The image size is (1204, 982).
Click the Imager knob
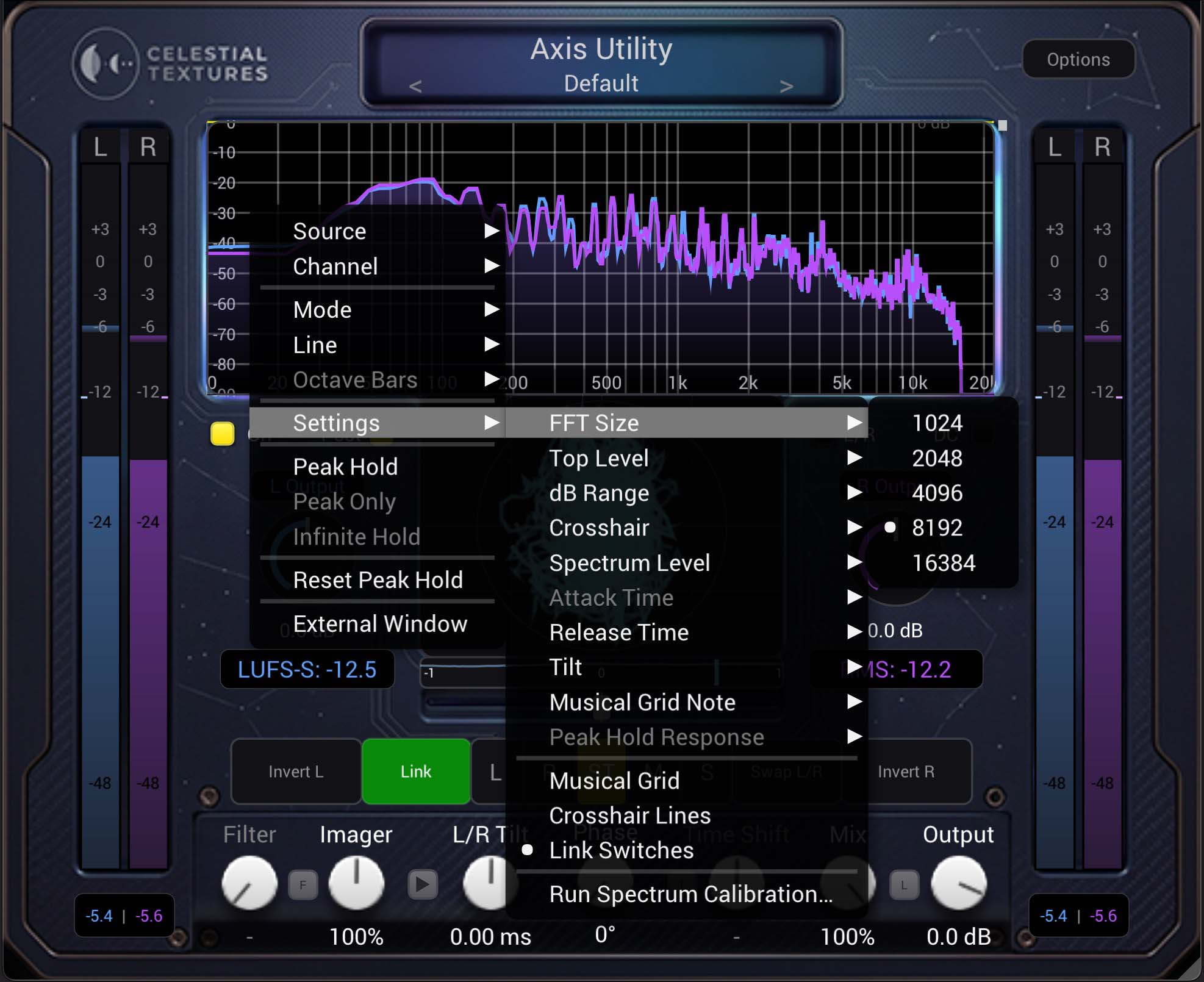[357, 883]
